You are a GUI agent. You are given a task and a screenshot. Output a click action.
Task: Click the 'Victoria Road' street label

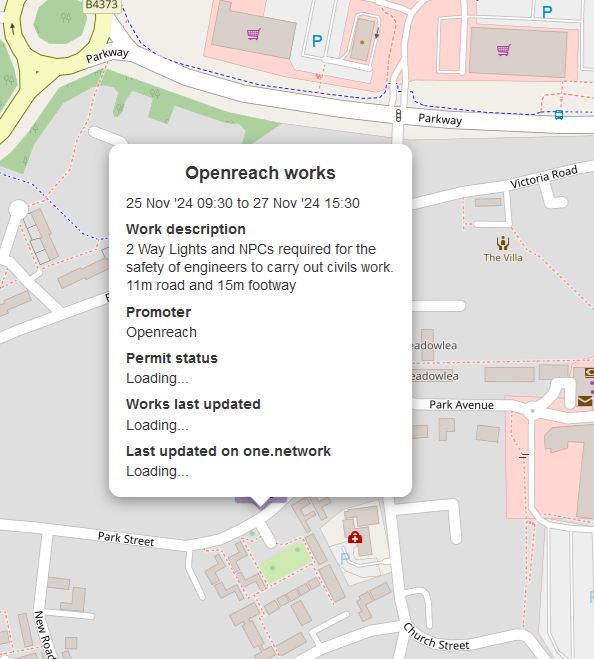(x=544, y=177)
